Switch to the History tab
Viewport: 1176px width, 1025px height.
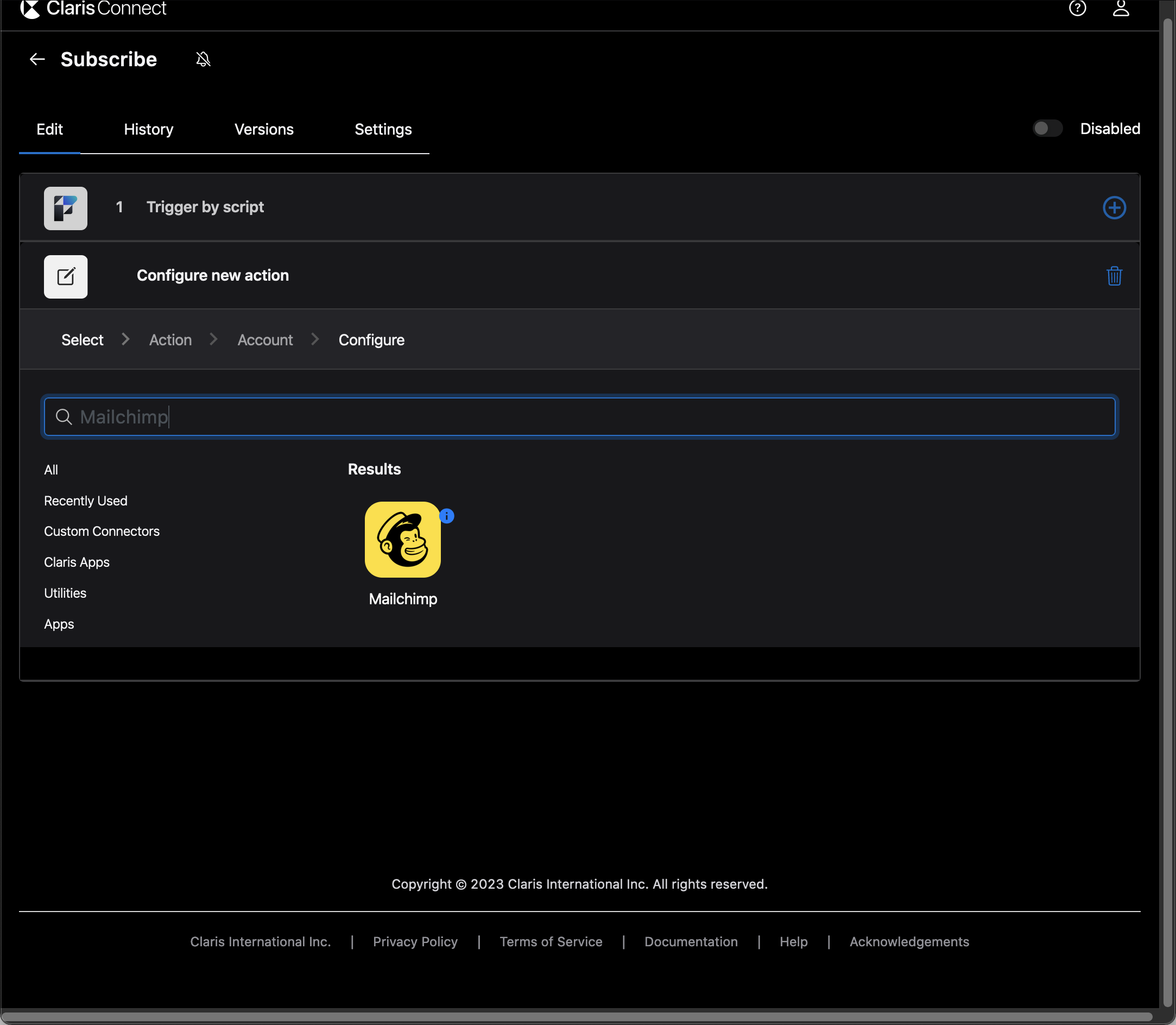149,129
